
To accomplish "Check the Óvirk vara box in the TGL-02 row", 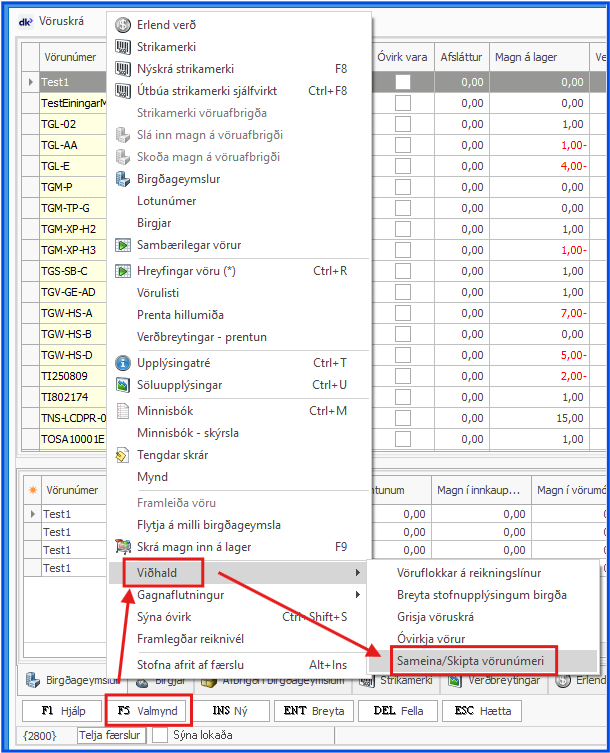I will pos(403,125).
